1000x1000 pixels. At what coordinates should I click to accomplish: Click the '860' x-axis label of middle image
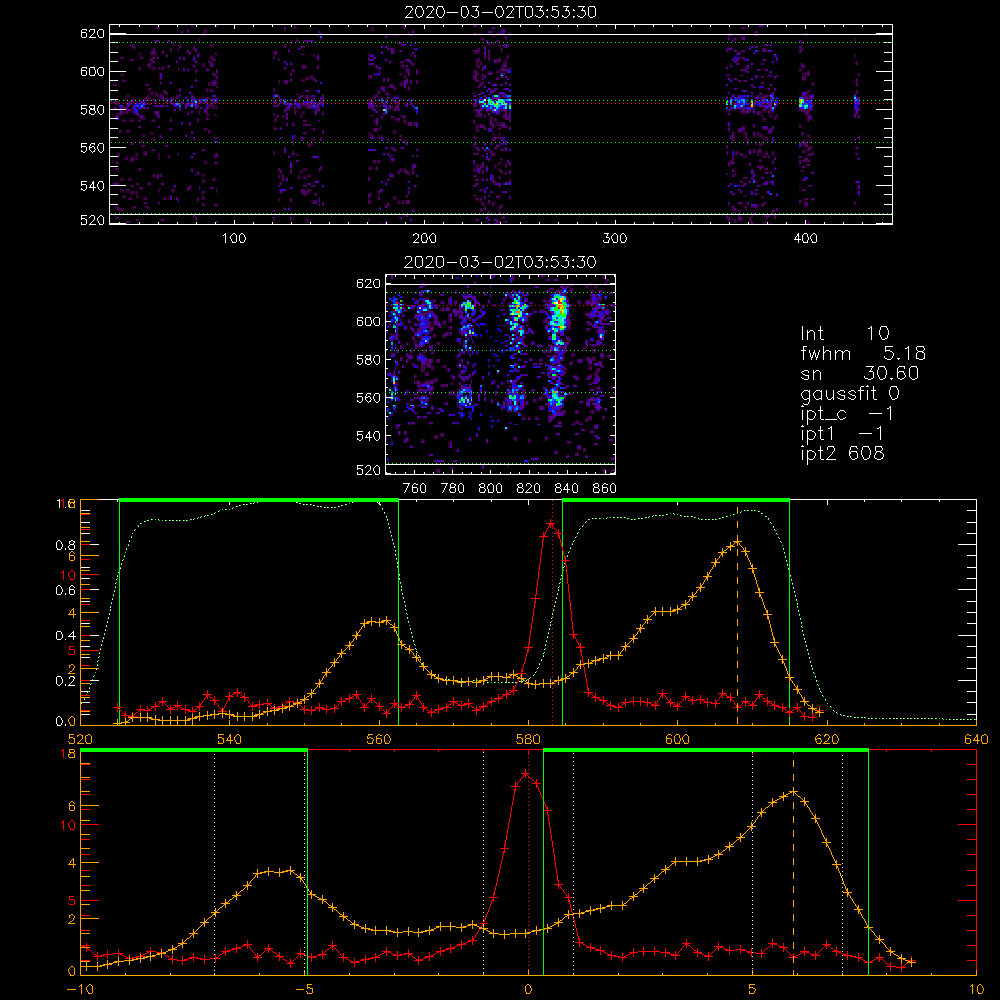click(x=604, y=489)
